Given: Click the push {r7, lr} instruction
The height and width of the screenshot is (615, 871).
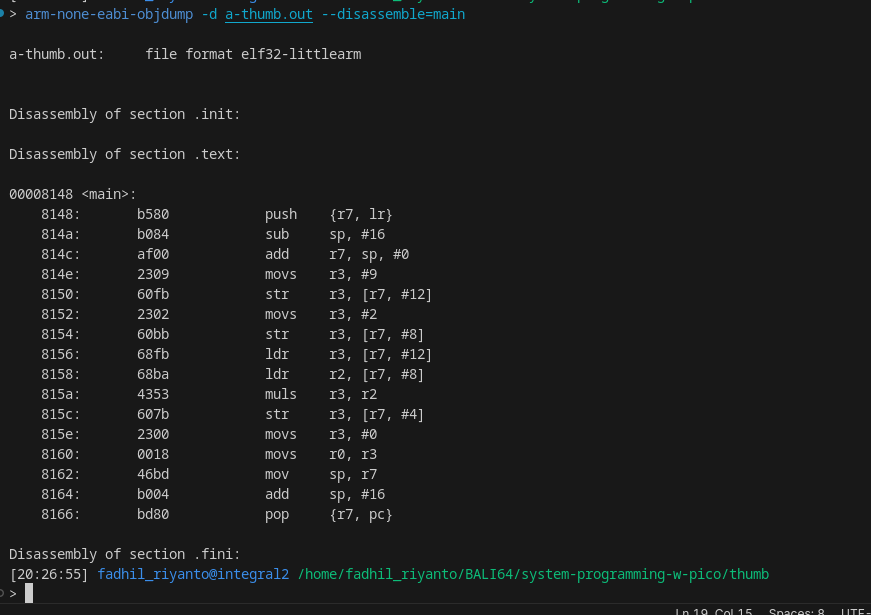Looking at the screenshot, I should [x=328, y=214].
